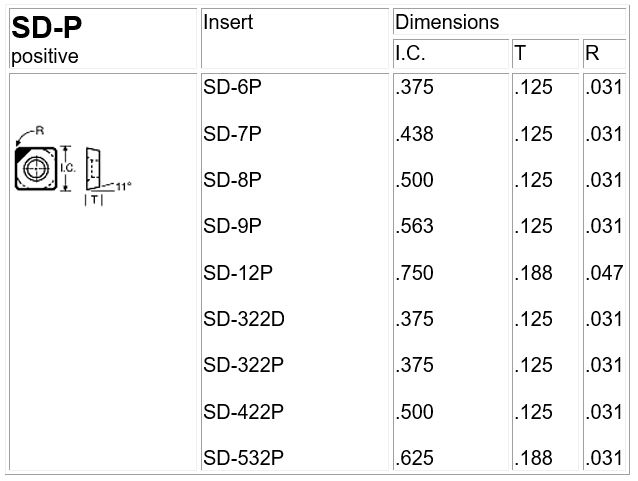Select the SD-6P insert name
This screenshot has height=481, width=638.
pos(233,87)
